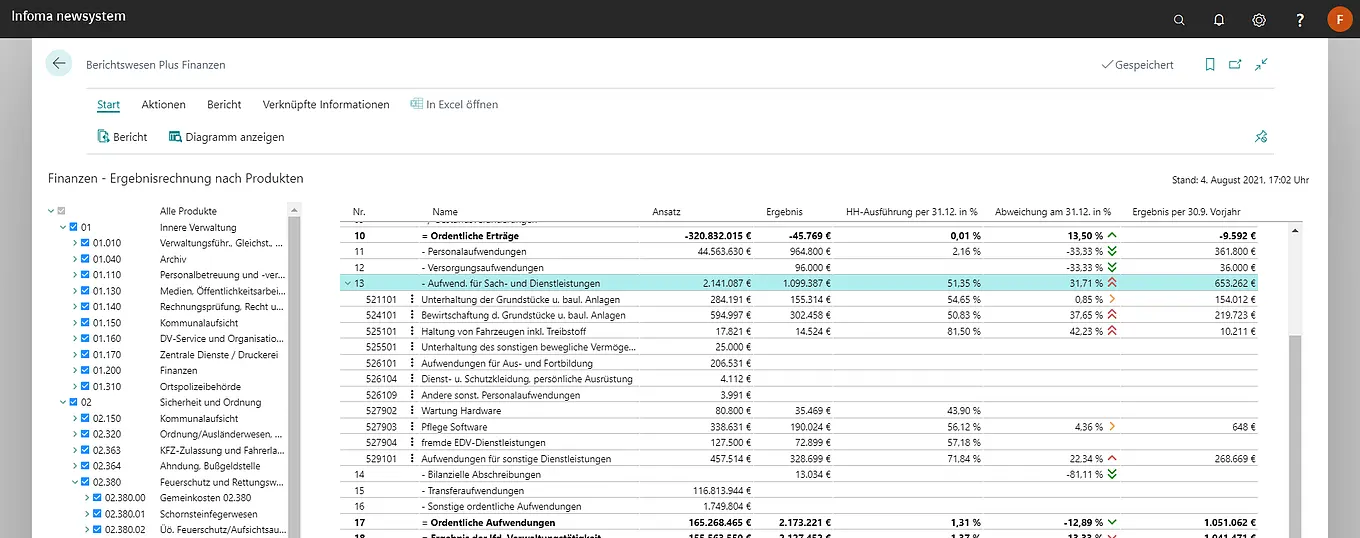Toggle the checkbox for 01.040 Archiv
Viewport: 1360px width, 538px height.
85,259
